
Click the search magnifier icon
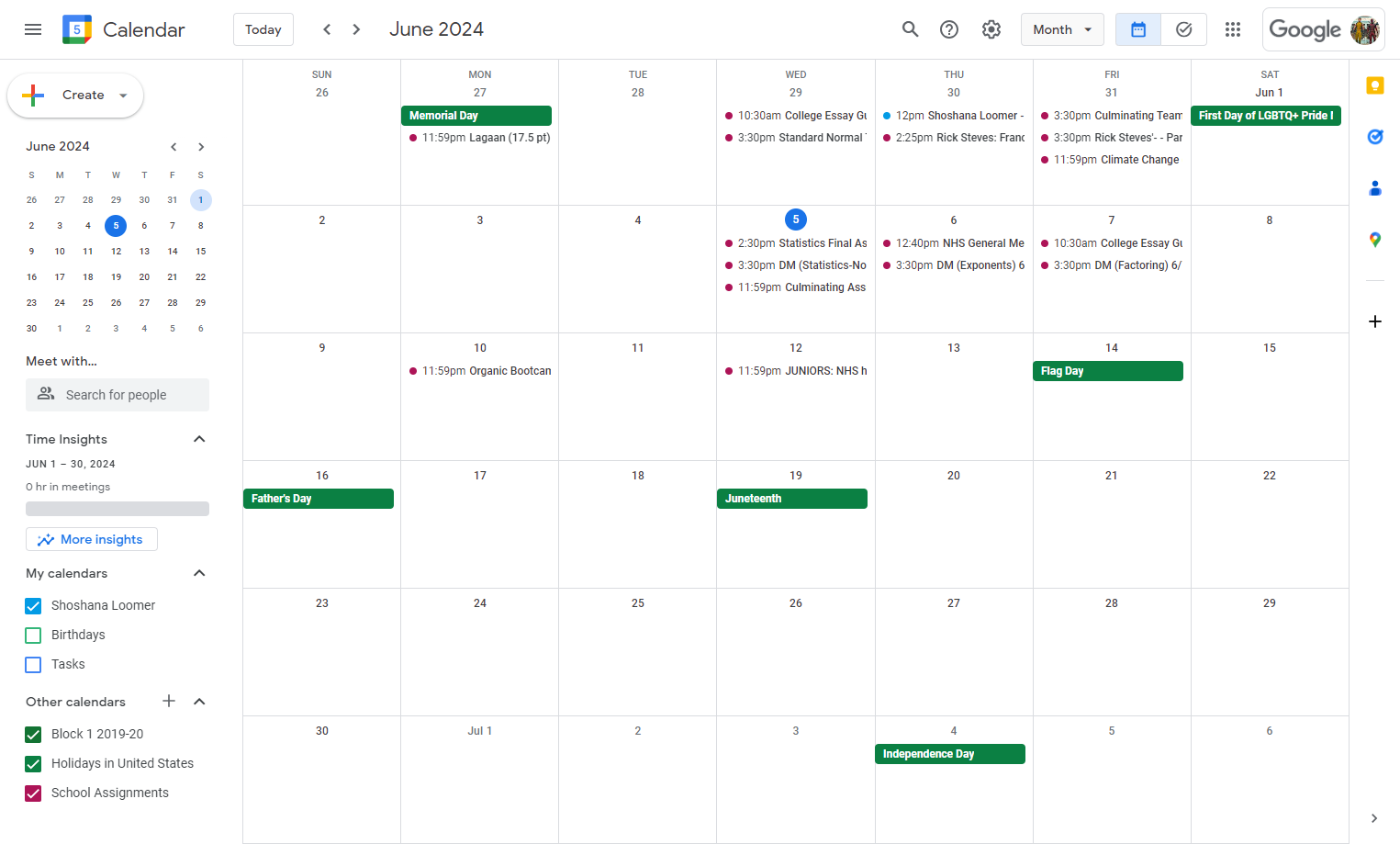910,29
